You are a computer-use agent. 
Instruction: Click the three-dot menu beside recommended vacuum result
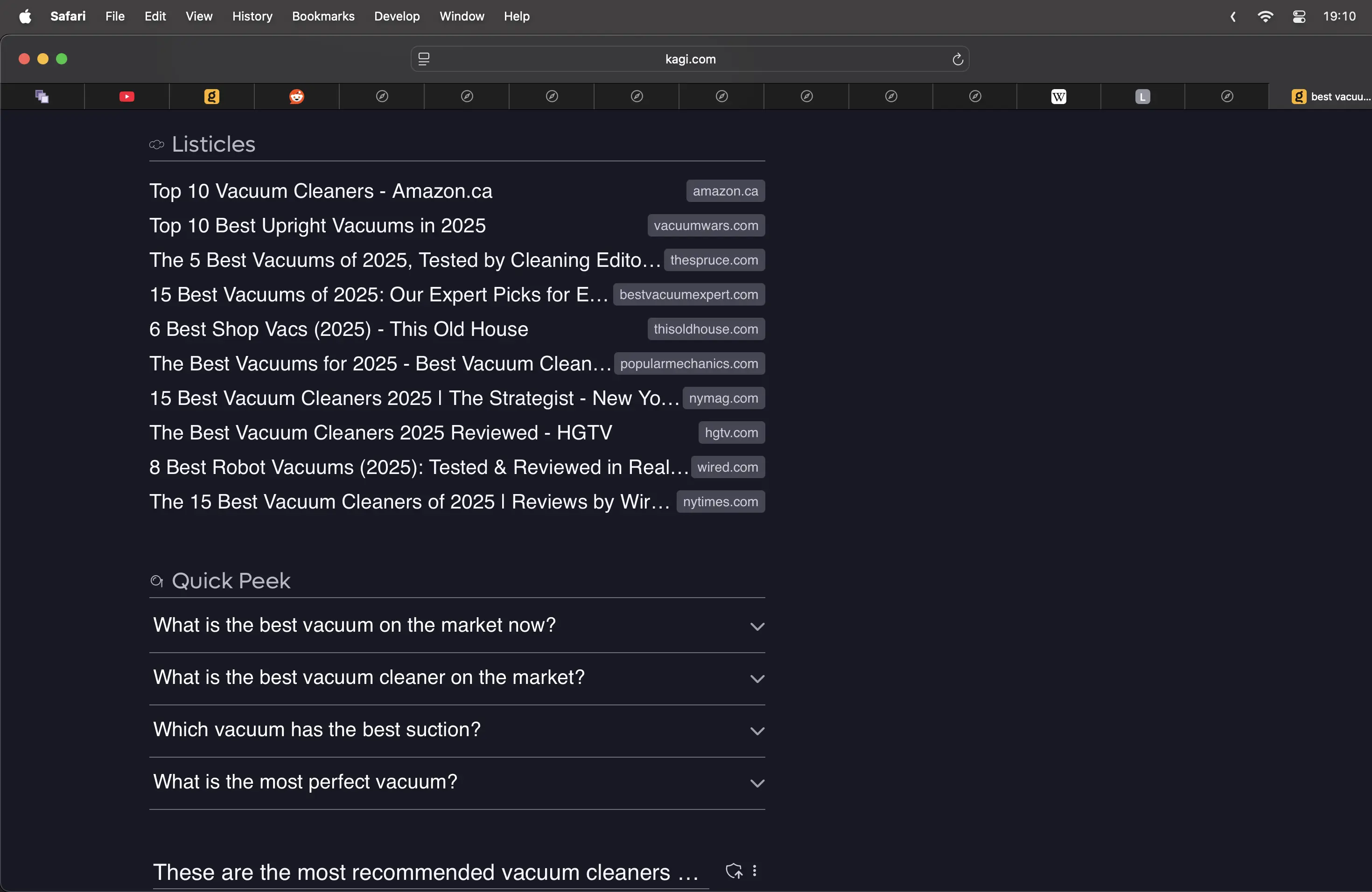point(754,871)
